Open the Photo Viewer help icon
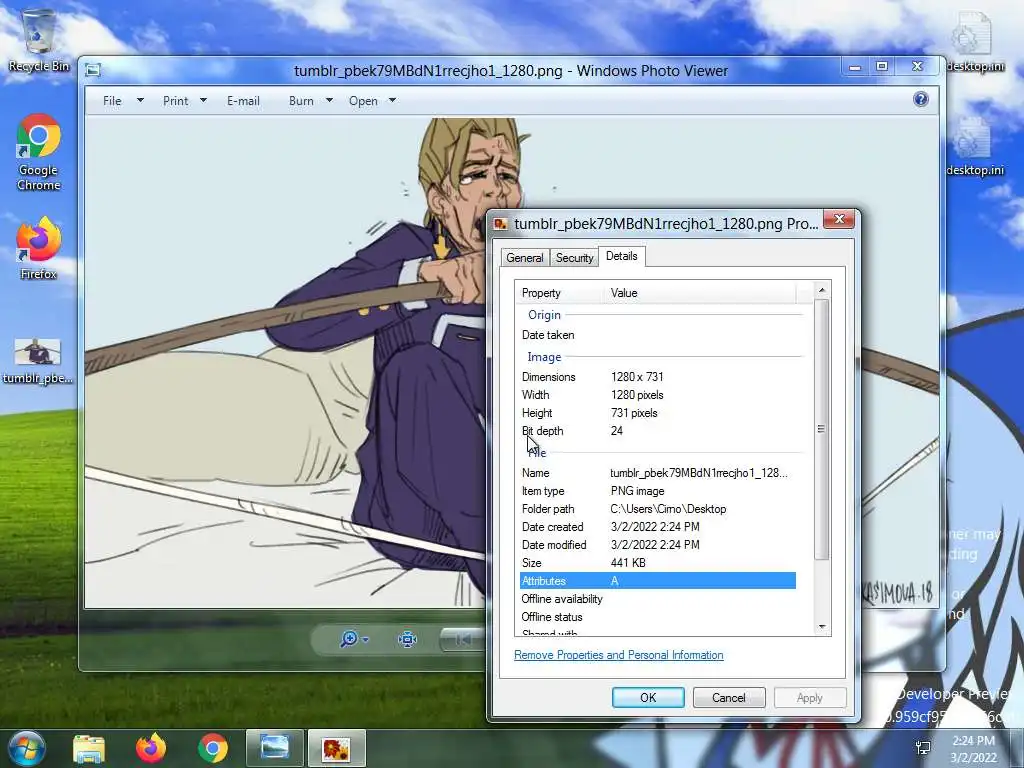1024x768 pixels. tap(920, 99)
